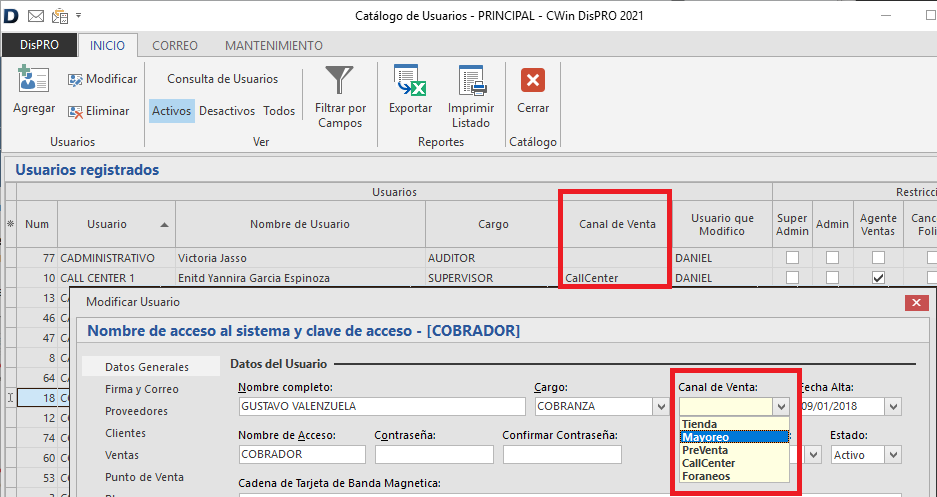Toggle Agente Ventas checkbox for CADMINISTRATIVO

pyautogui.click(x=878, y=258)
